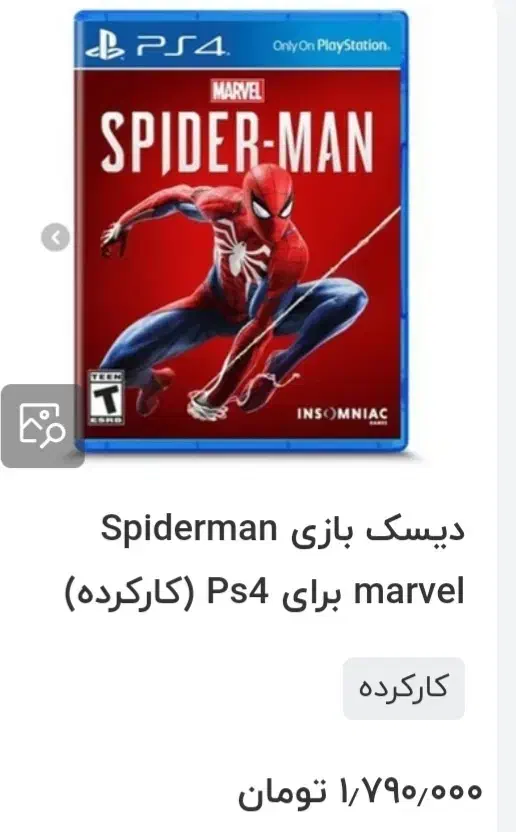Select the gray کارکرده condition tag
Screen dimensions: 516x832
[404, 689]
